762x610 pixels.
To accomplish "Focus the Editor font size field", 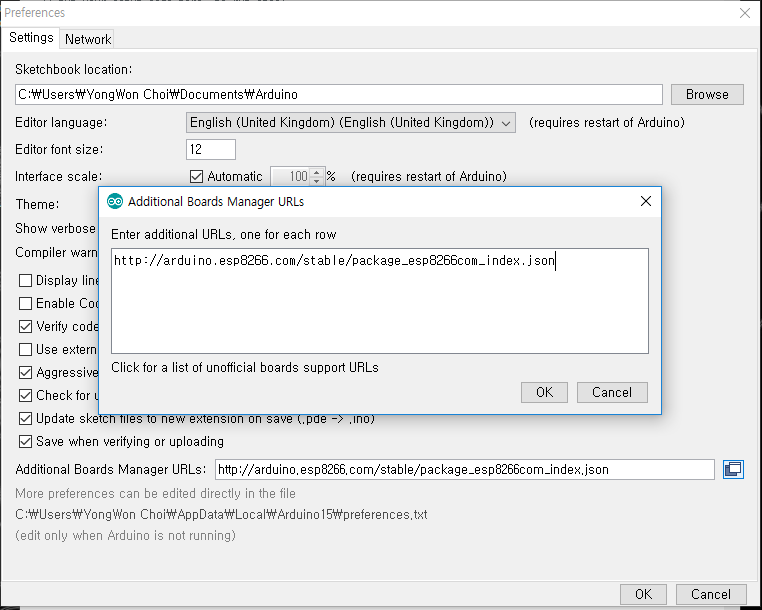I will coord(211,150).
